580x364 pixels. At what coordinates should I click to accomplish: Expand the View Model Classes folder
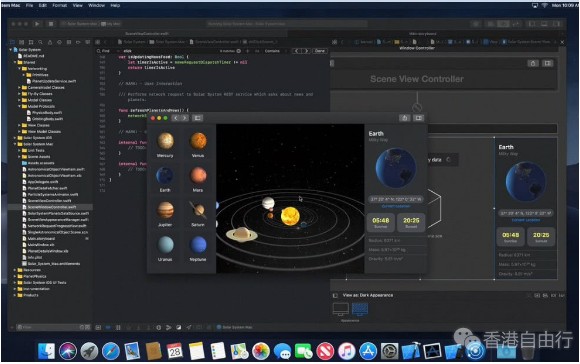[x=19, y=132]
